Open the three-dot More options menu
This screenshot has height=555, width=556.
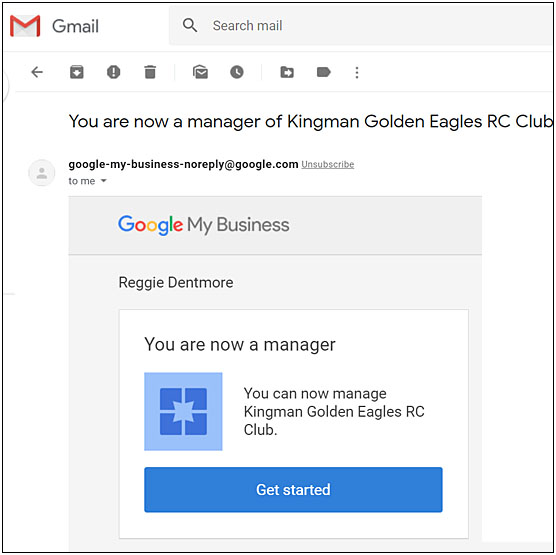357,72
